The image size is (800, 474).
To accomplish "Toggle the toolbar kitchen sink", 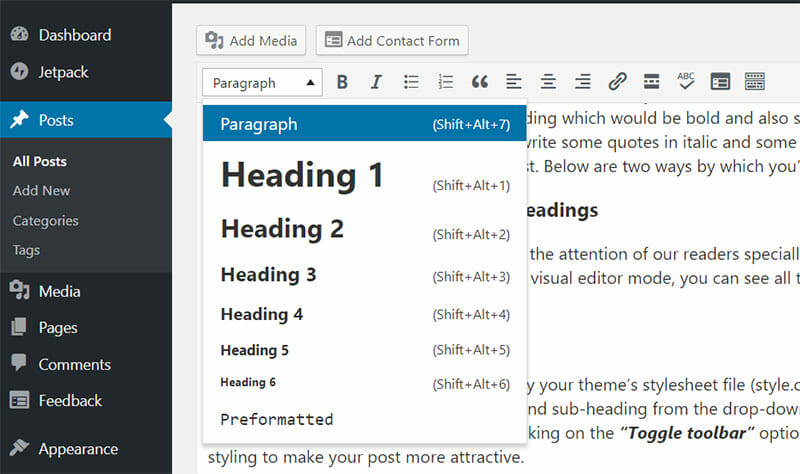I will 754,82.
